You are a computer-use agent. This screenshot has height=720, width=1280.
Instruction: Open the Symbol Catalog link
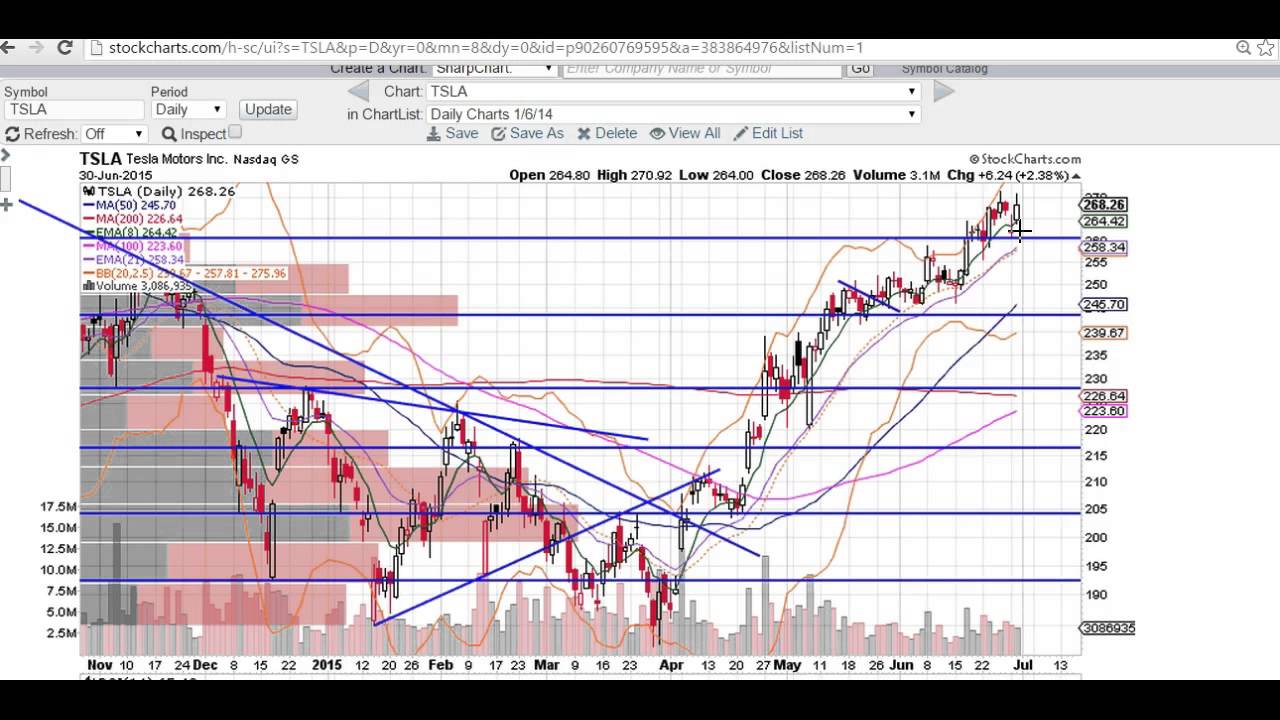tap(944, 69)
